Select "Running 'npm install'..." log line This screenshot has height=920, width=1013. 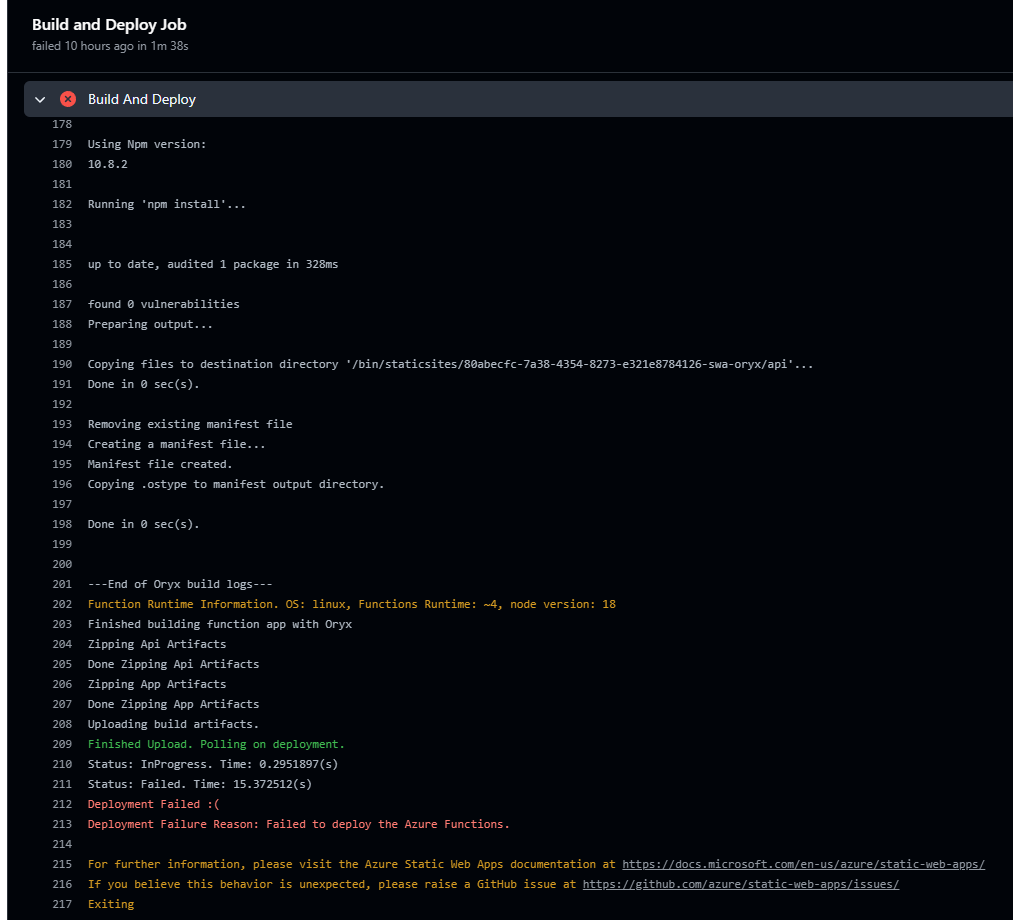[x=167, y=204]
